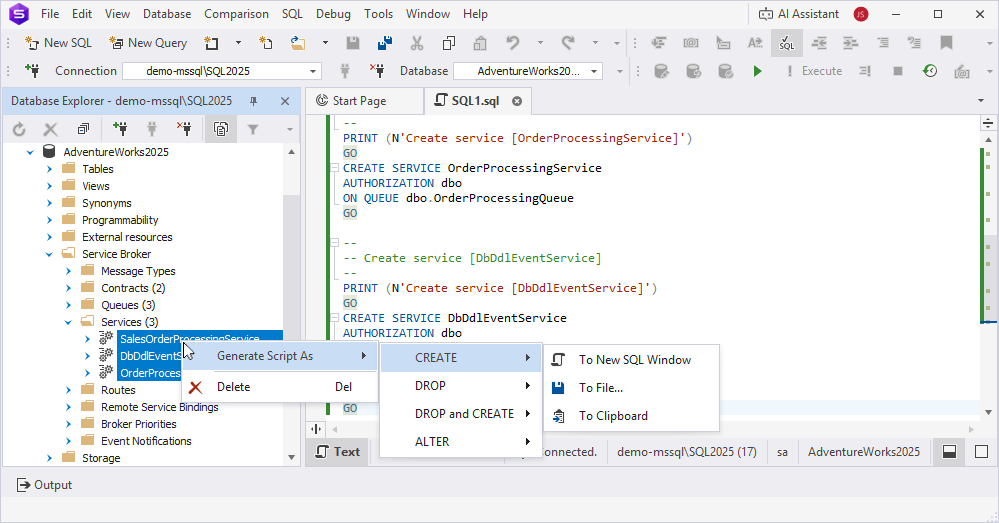Collapse the CREATE SERVICE OrderProcessingService code block
This screenshot has height=523, width=999.
tap(333, 168)
